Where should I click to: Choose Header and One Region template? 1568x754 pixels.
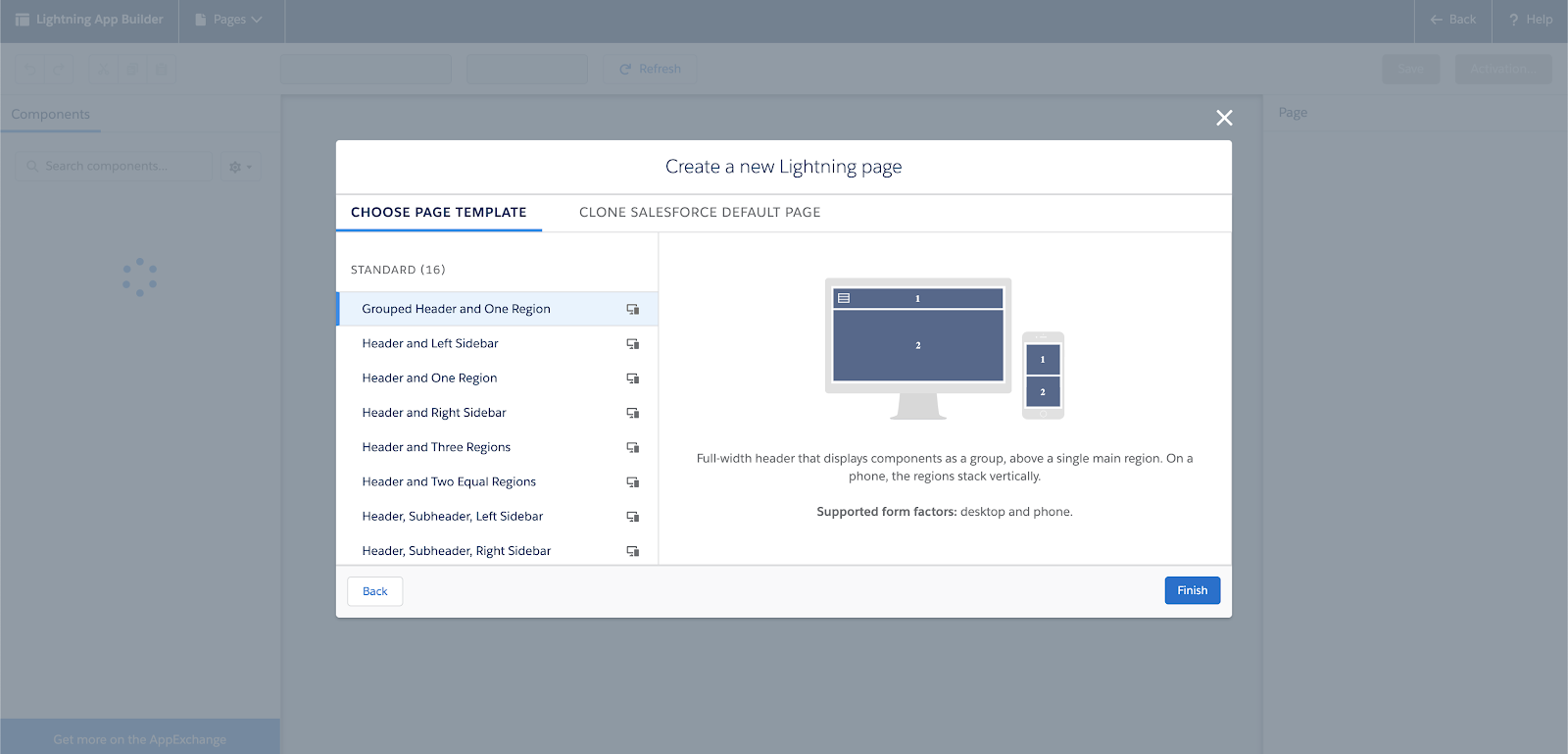pos(497,377)
